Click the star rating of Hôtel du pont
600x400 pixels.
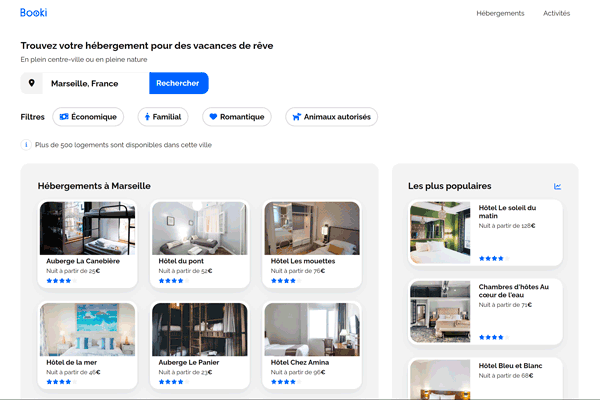174,281
